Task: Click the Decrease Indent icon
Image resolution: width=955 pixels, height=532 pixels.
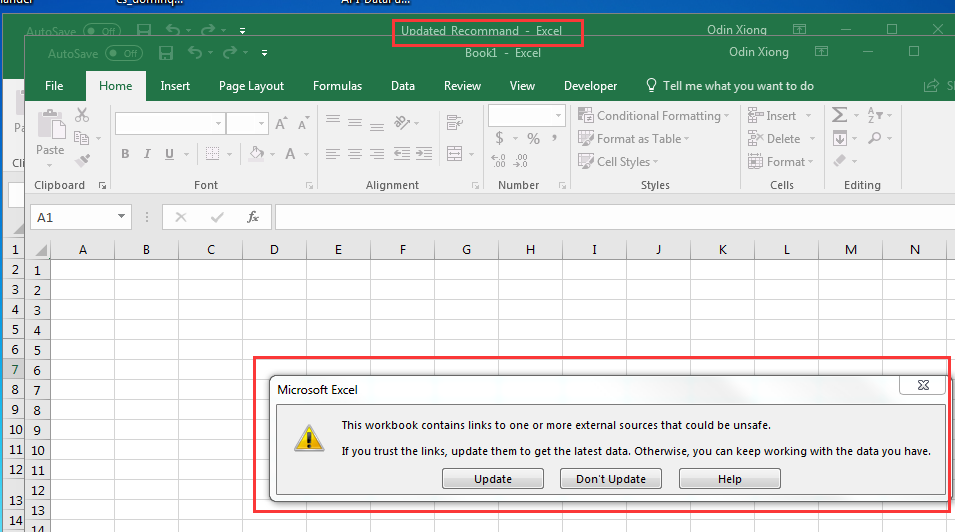Action: coord(402,154)
